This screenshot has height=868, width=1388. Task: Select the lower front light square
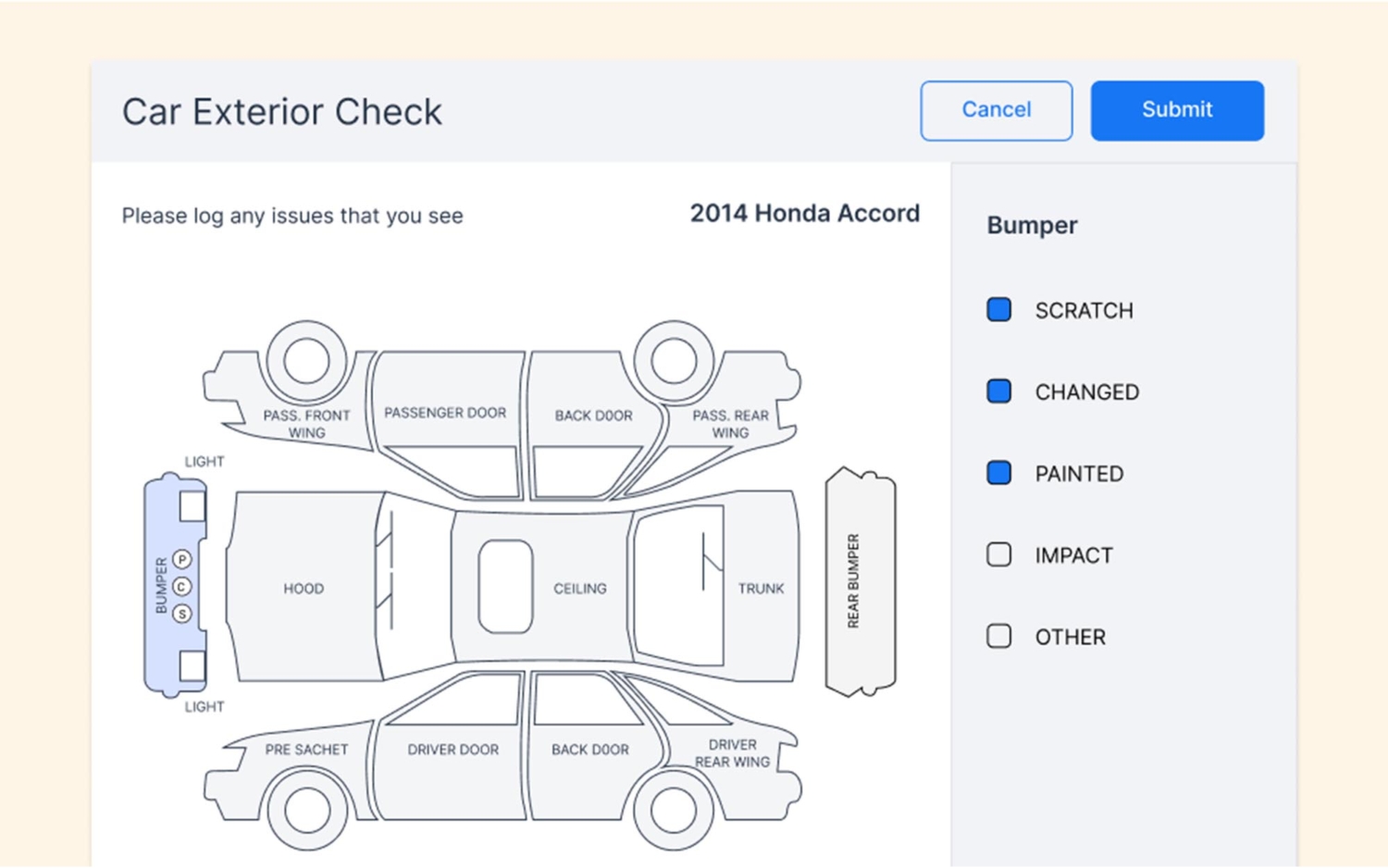coord(192,665)
